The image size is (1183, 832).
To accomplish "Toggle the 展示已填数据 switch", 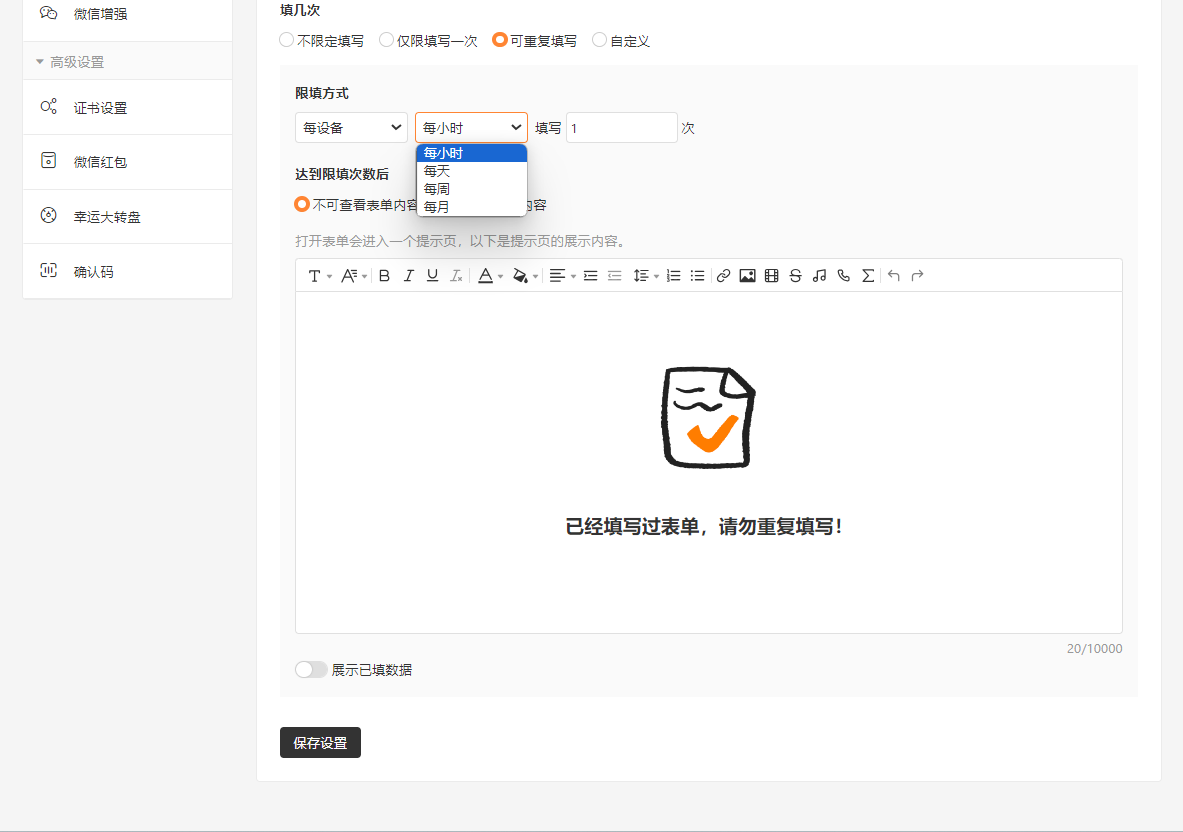I will [x=311, y=670].
